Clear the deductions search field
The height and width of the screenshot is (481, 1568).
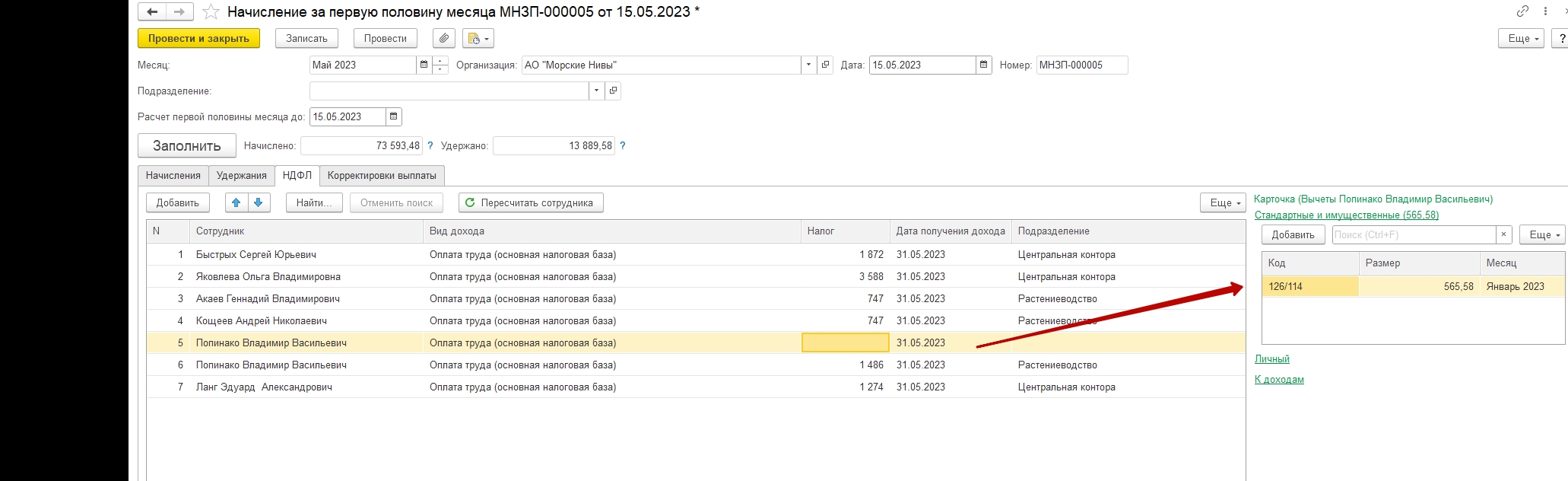tap(1503, 235)
